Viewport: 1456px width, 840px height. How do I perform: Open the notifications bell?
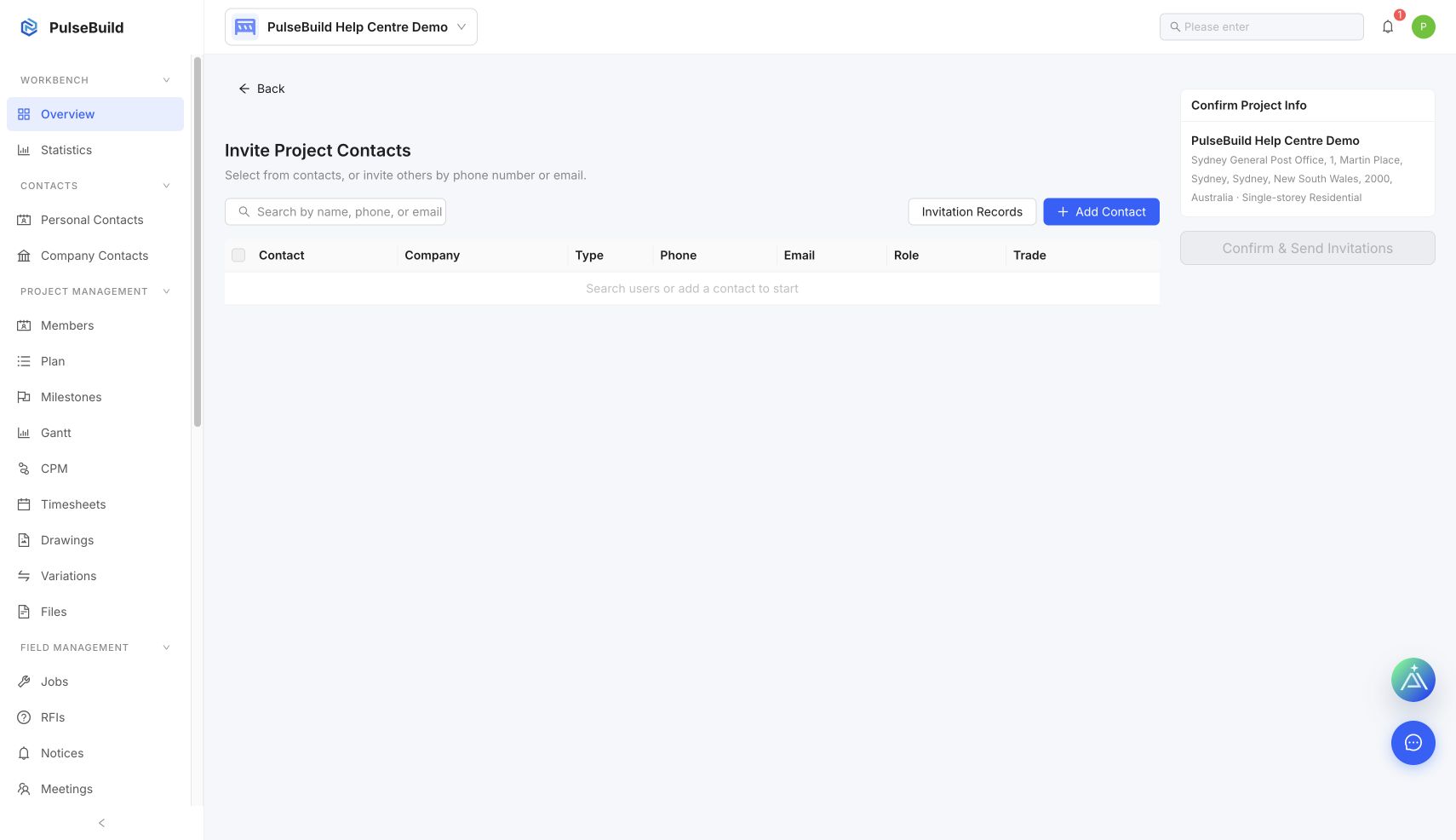pyautogui.click(x=1388, y=26)
